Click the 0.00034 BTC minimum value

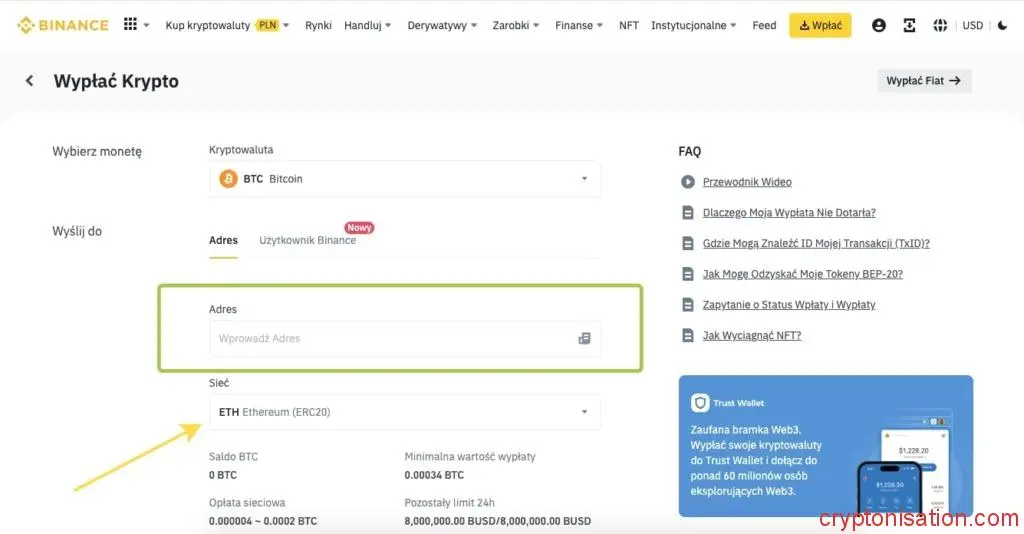(x=434, y=475)
